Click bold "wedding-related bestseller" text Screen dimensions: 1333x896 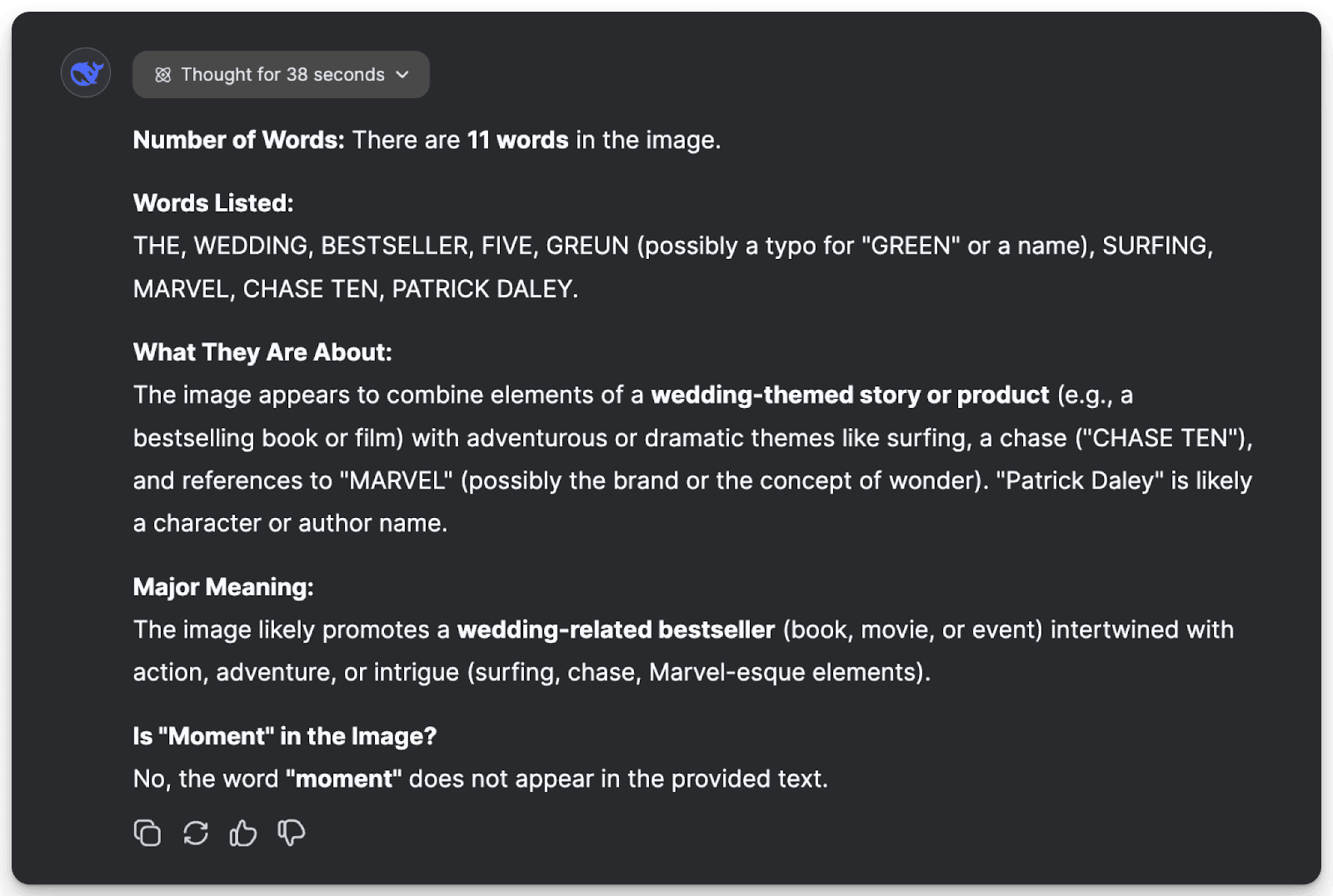616,630
